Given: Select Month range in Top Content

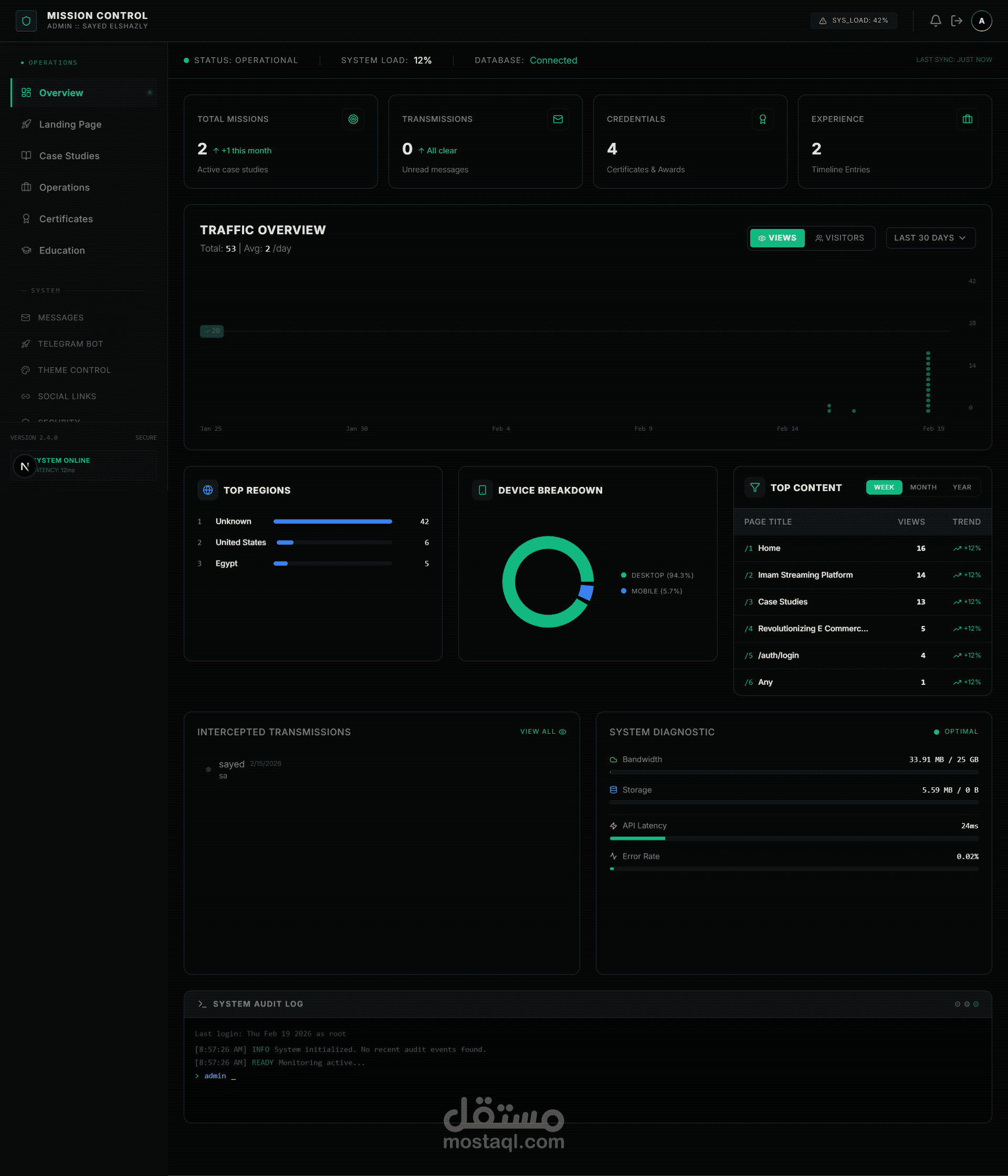Looking at the screenshot, I should point(923,487).
